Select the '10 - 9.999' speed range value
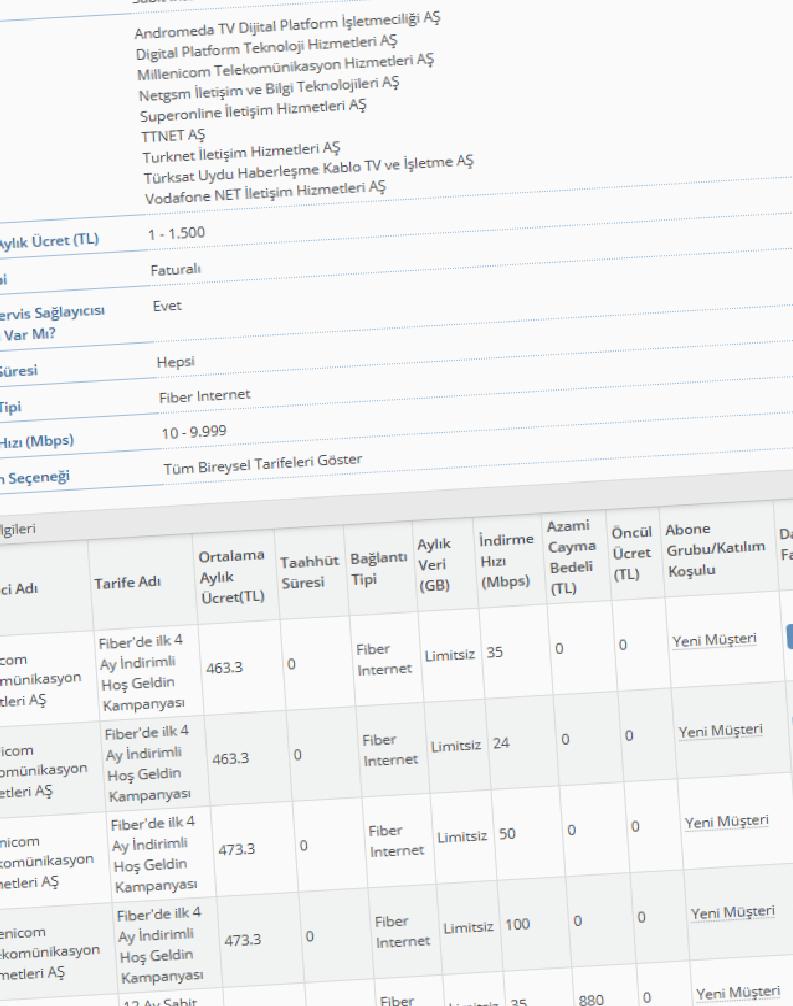The image size is (793, 1006). pyautogui.click(x=194, y=432)
